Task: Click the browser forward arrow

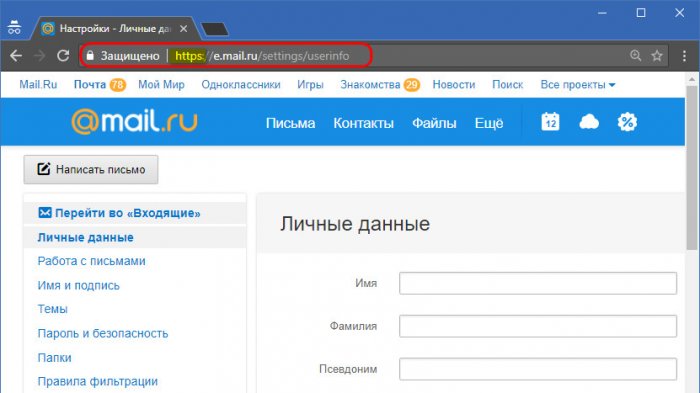Action: coord(39,56)
